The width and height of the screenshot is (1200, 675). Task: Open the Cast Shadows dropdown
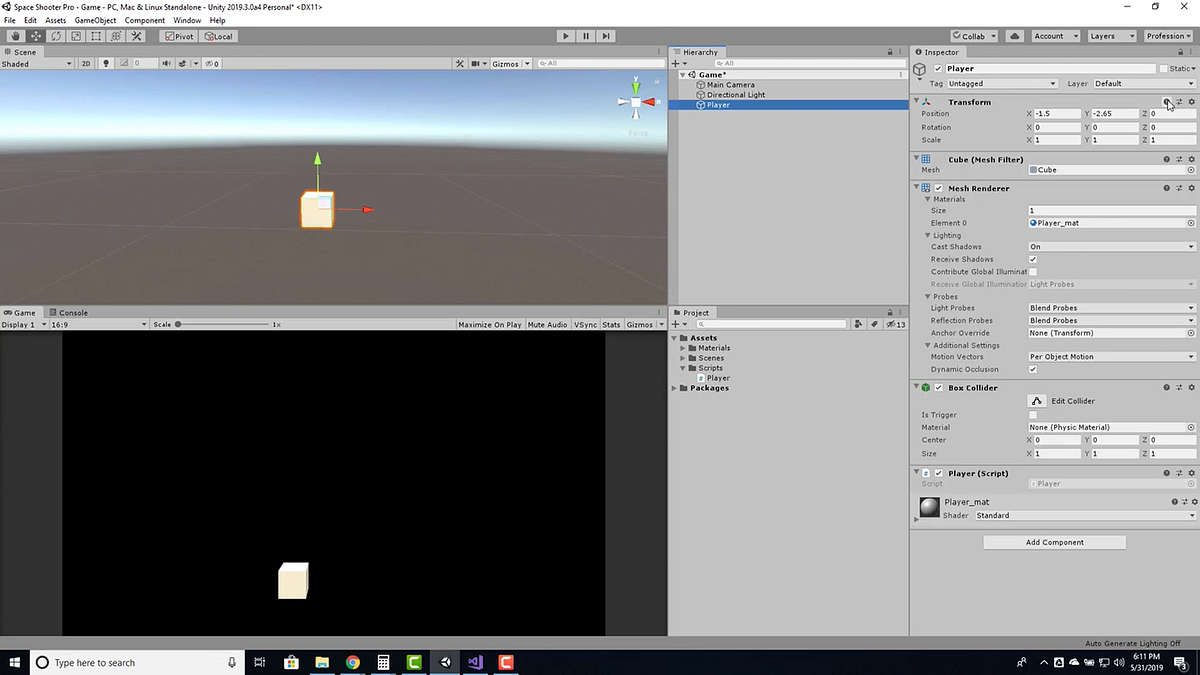pyautogui.click(x=1110, y=246)
